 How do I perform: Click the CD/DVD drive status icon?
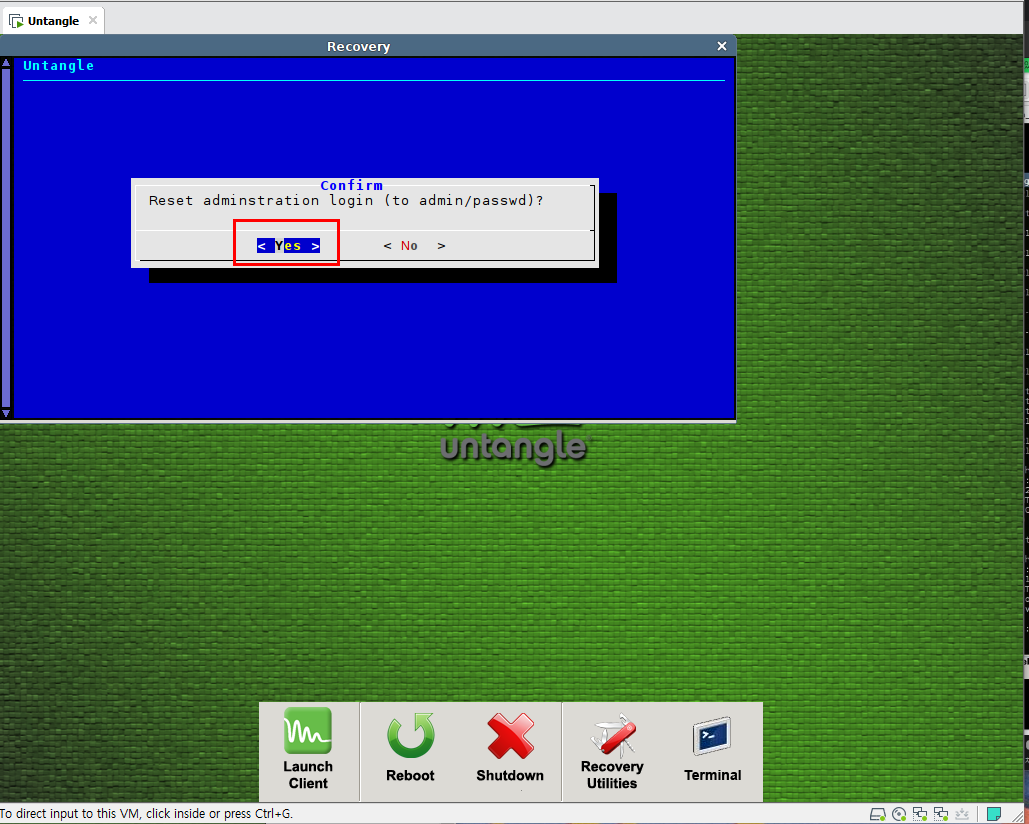[898, 814]
